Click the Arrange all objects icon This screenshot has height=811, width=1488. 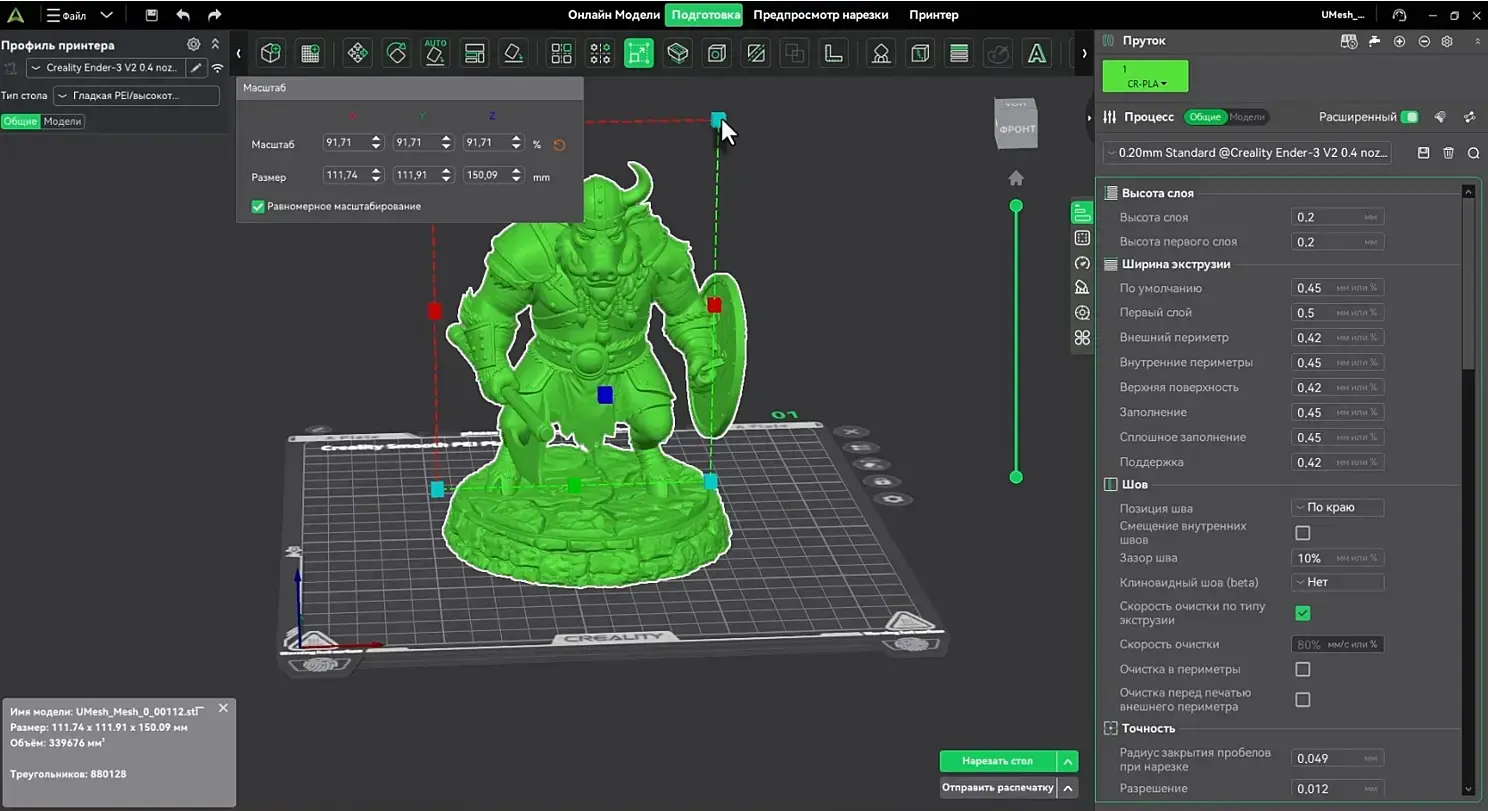click(x=475, y=53)
